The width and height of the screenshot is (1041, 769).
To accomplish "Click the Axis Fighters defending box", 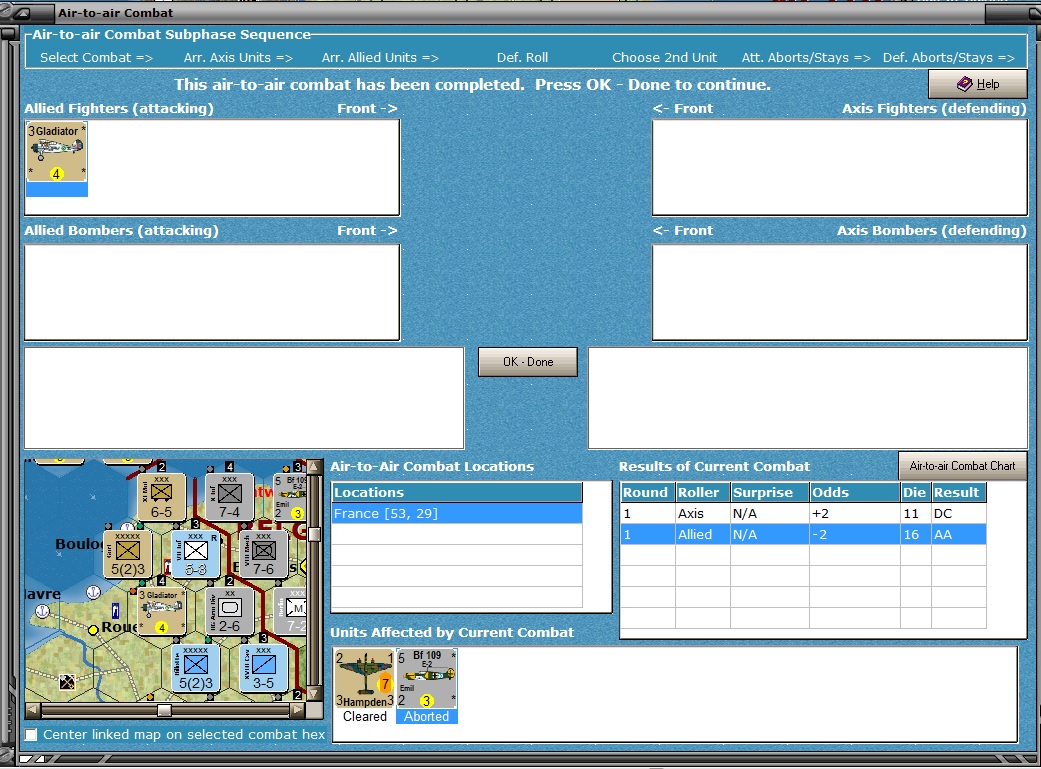I will [x=840, y=167].
